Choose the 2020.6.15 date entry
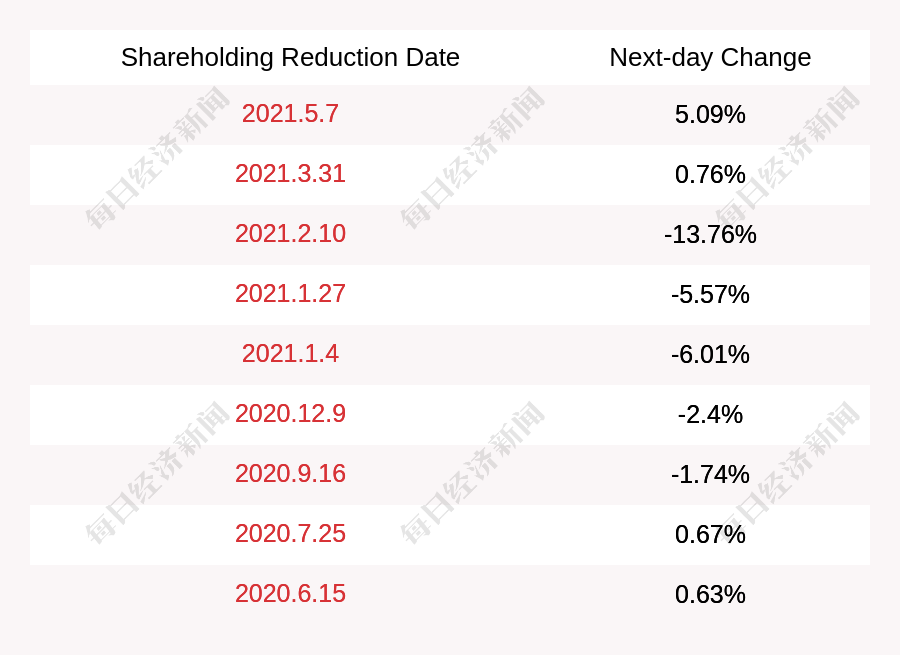This screenshot has width=900, height=655. click(290, 594)
